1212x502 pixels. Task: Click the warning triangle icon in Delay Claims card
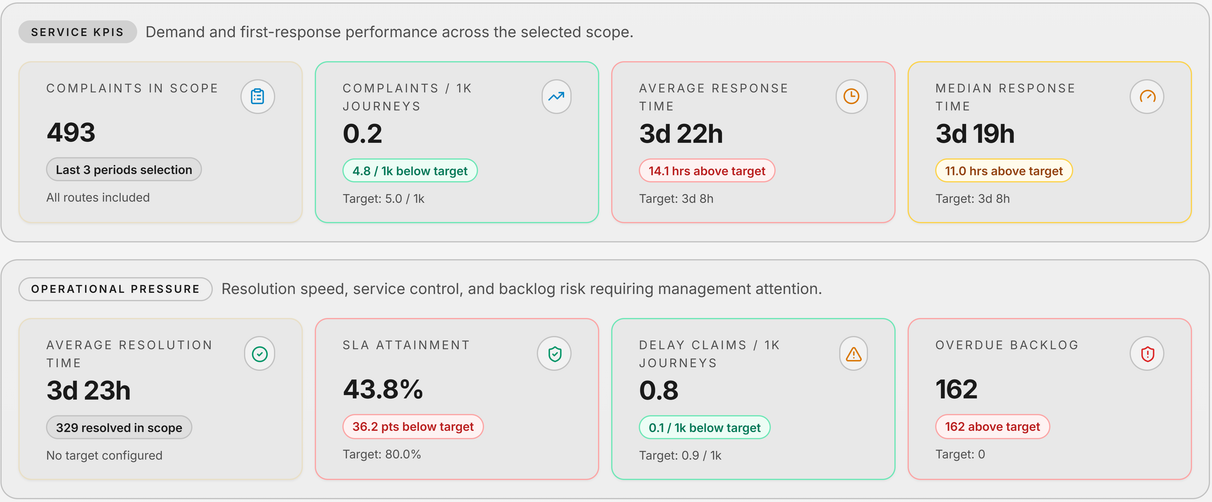[853, 354]
